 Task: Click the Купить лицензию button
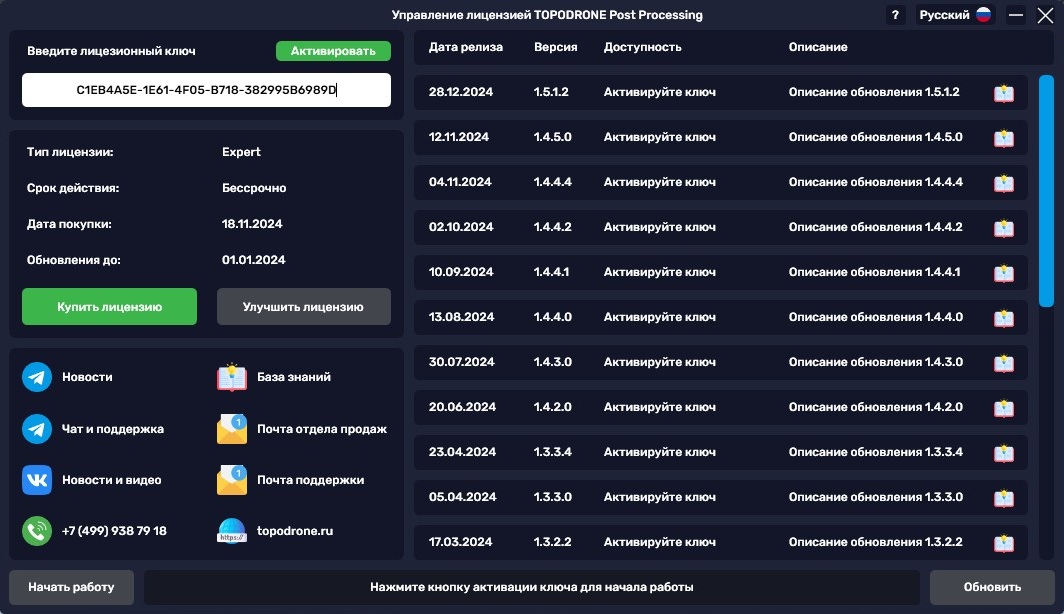pos(109,307)
